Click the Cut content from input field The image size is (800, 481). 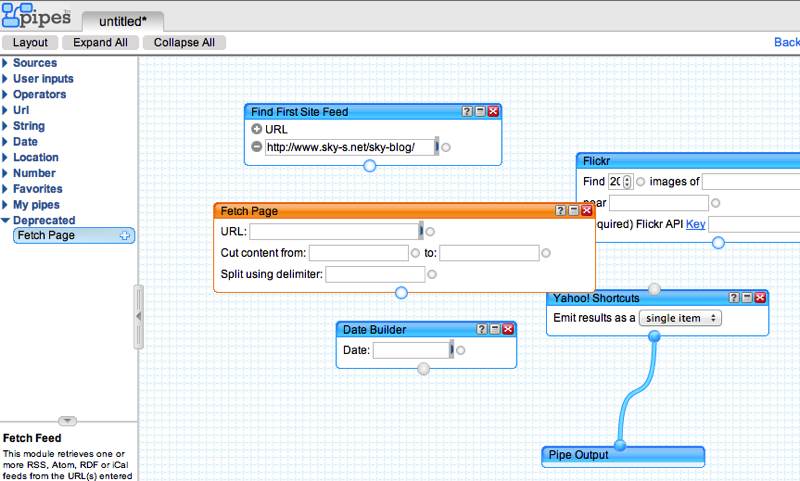[359, 253]
